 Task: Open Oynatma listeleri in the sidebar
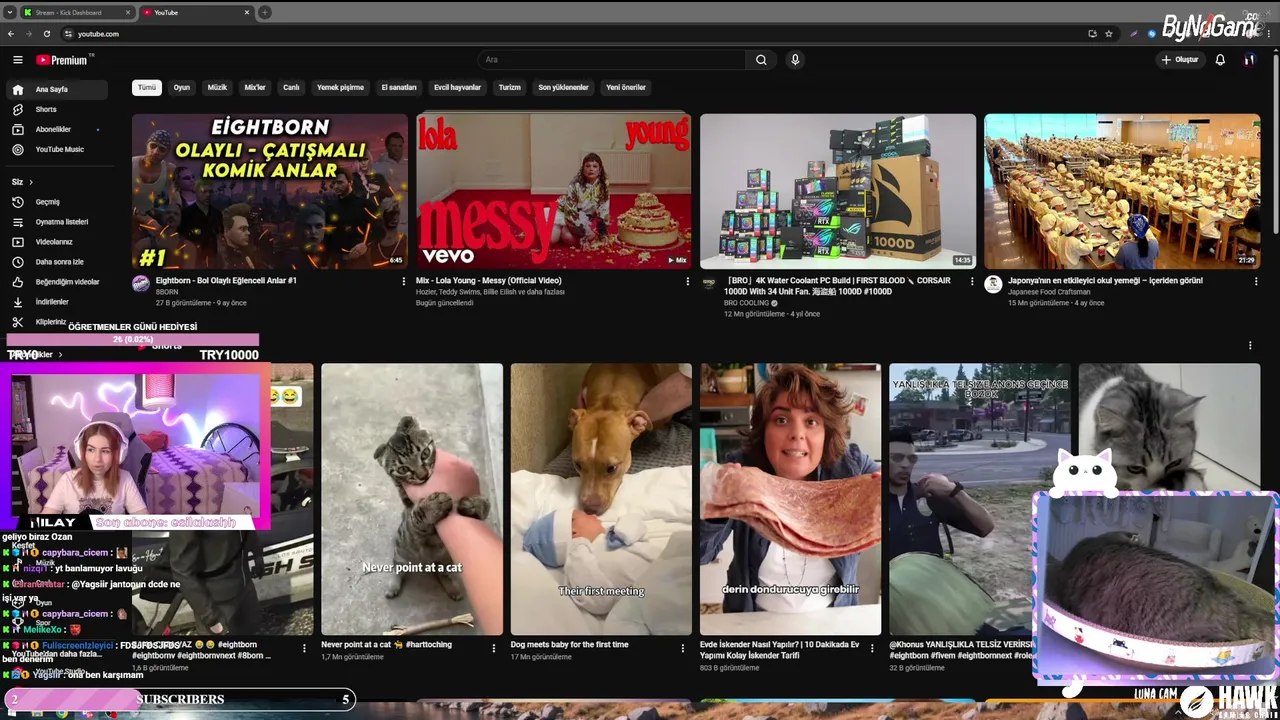[55, 222]
